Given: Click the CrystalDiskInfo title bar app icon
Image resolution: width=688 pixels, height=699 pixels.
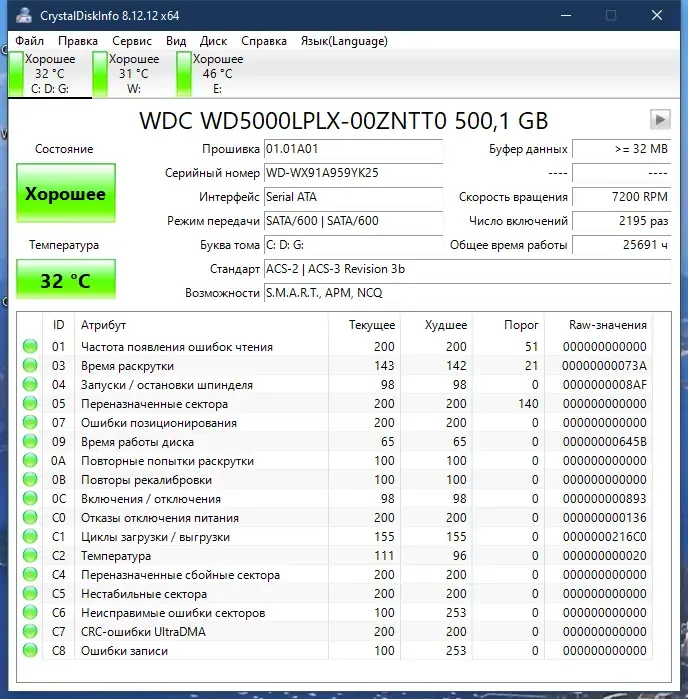Looking at the screenshot, I should (24, 15).
